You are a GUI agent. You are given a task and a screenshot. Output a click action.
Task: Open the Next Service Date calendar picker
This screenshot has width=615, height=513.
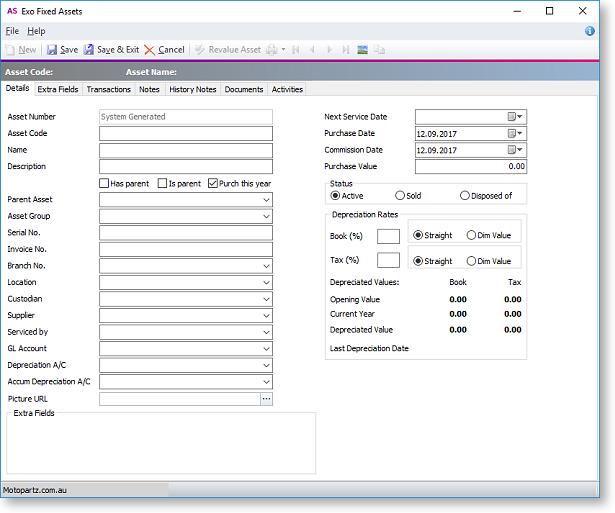tap(515, 117)
